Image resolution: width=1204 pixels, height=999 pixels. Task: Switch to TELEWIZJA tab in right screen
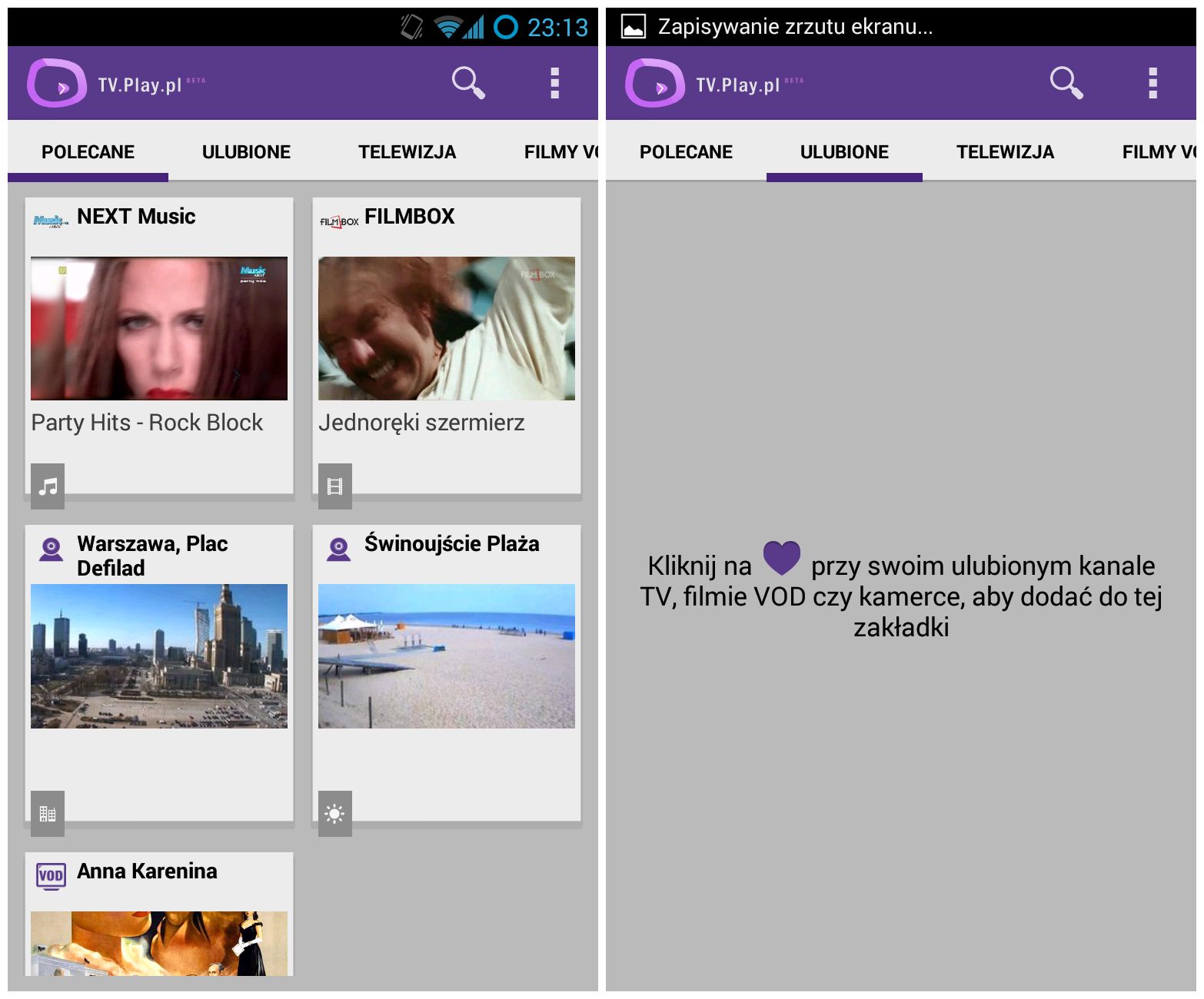tap(1005, 152)
